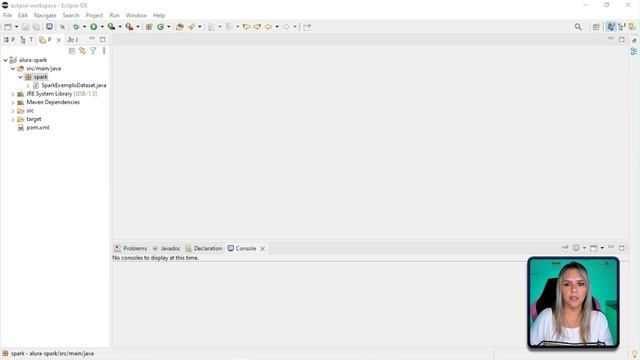Click the Open Perspective icon
The image size is (640, 360).
point(596,27)
